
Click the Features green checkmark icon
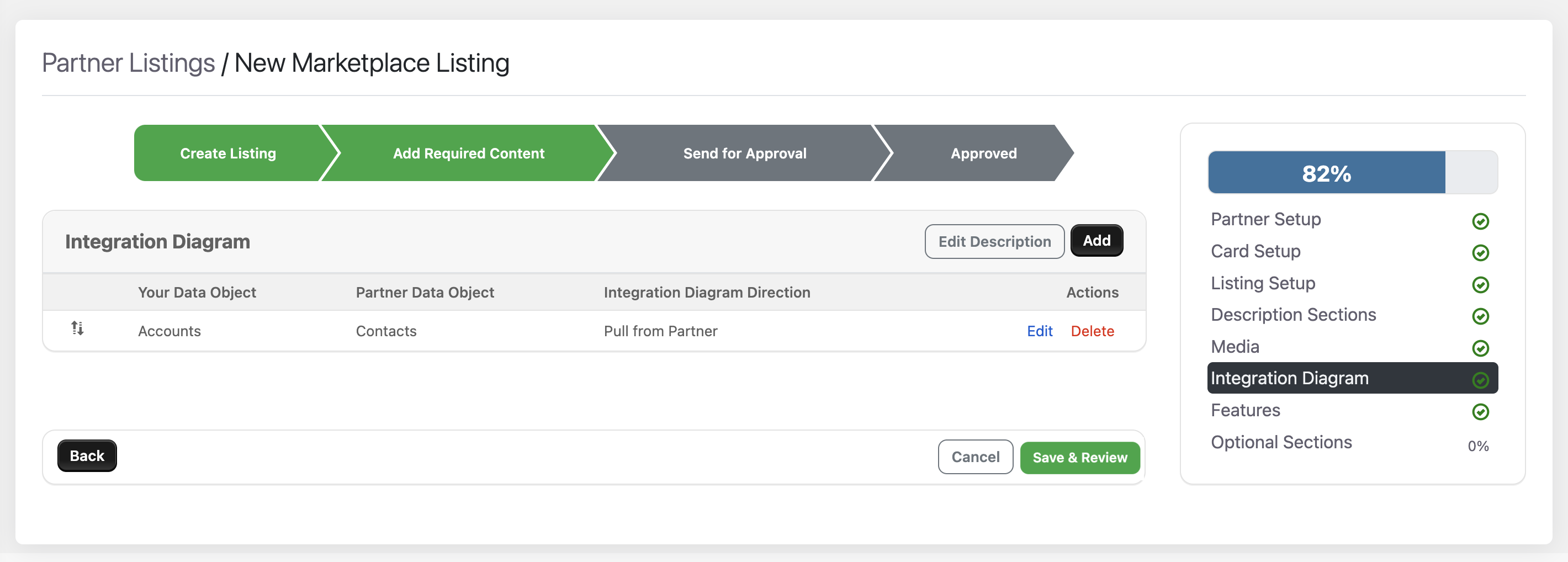click(1480, 412)
